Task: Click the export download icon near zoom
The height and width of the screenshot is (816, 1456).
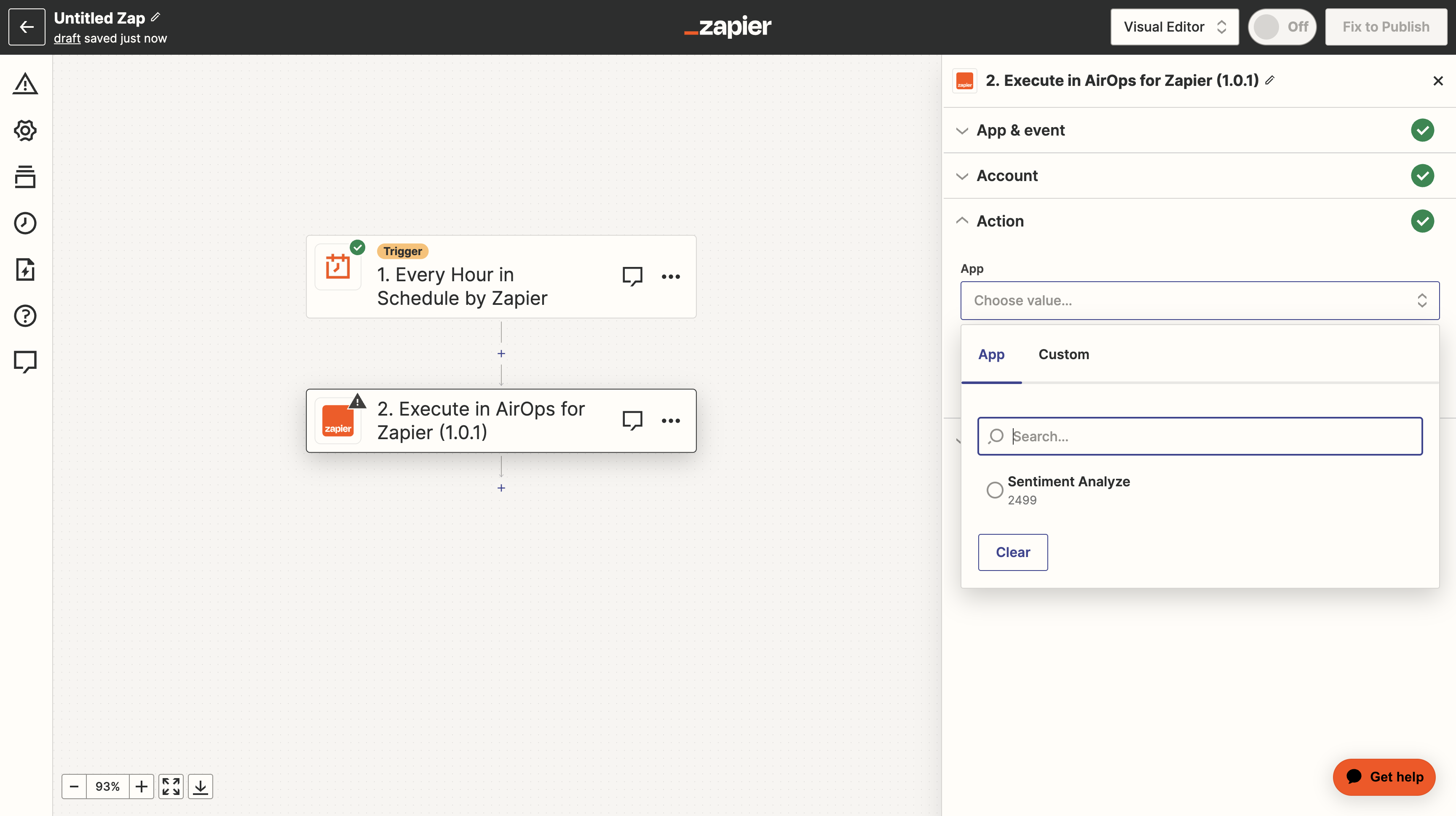Action: coord(200,786)
